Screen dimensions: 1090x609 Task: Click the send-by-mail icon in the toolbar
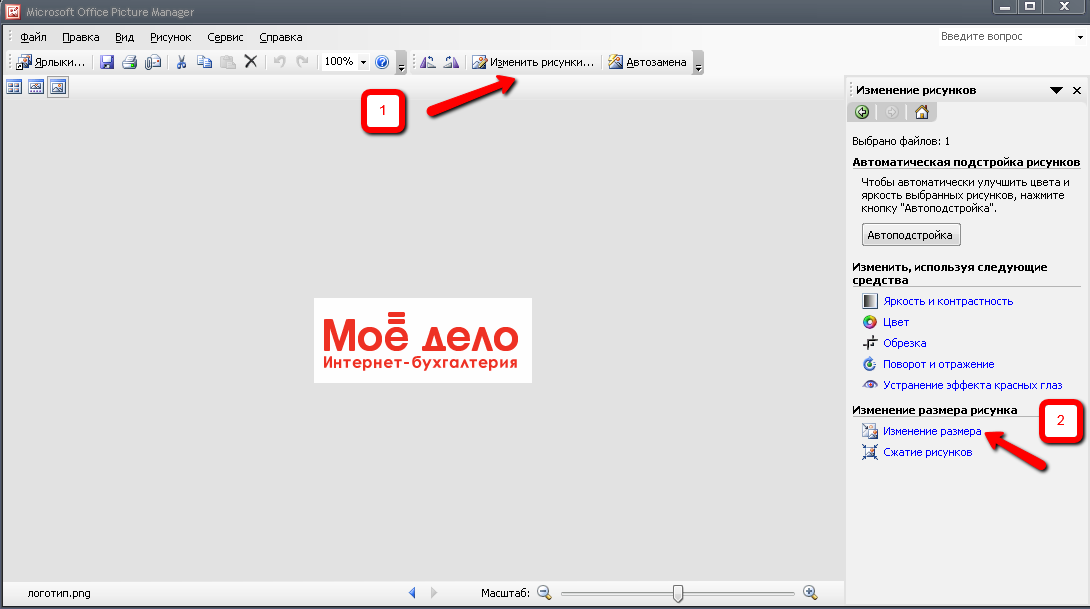(153, 62)
